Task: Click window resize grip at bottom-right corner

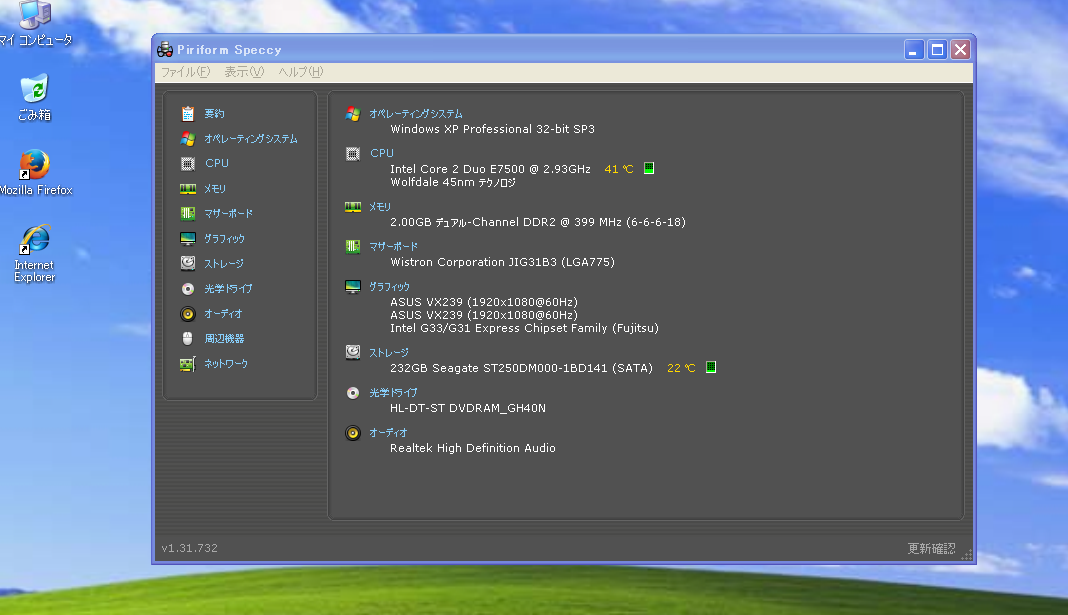Action: tap(967, 555)
